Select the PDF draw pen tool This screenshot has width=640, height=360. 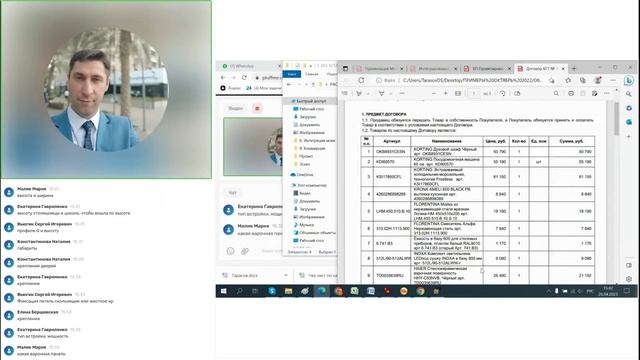tap(359, 93)
